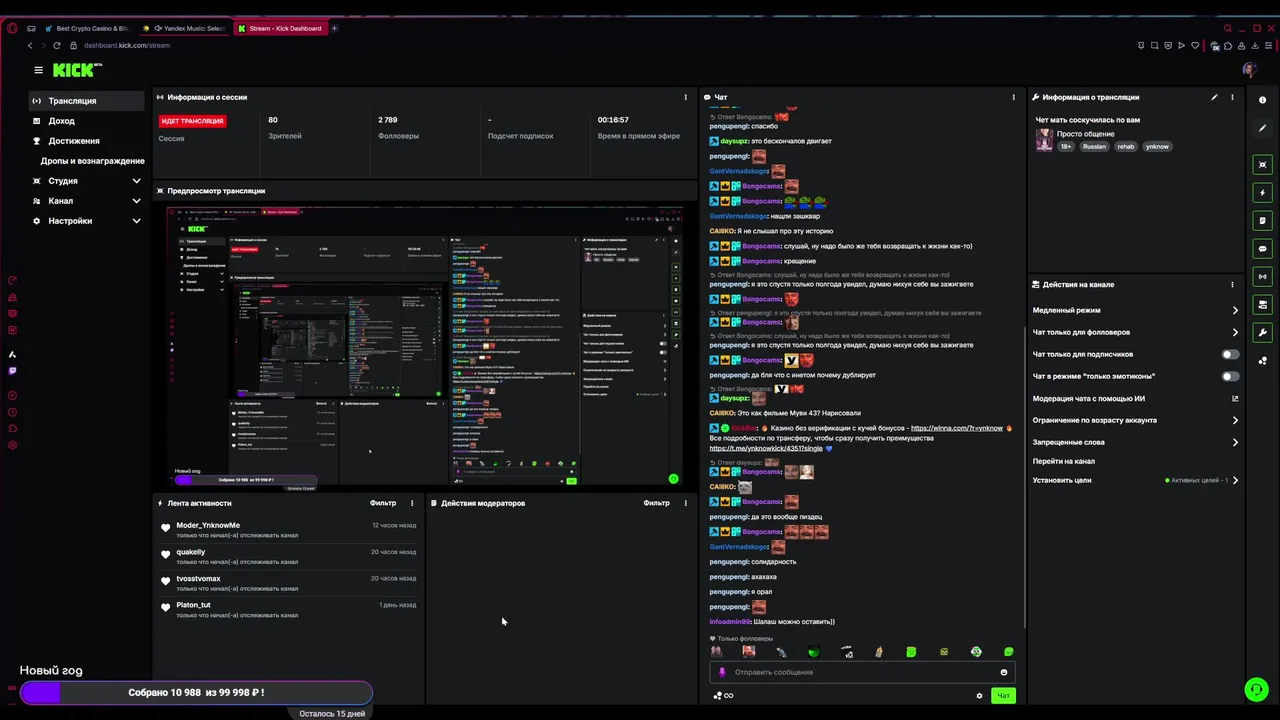Click the pencil icon in right sidebar
The image size is (1280, 720).
(1262, 128)
